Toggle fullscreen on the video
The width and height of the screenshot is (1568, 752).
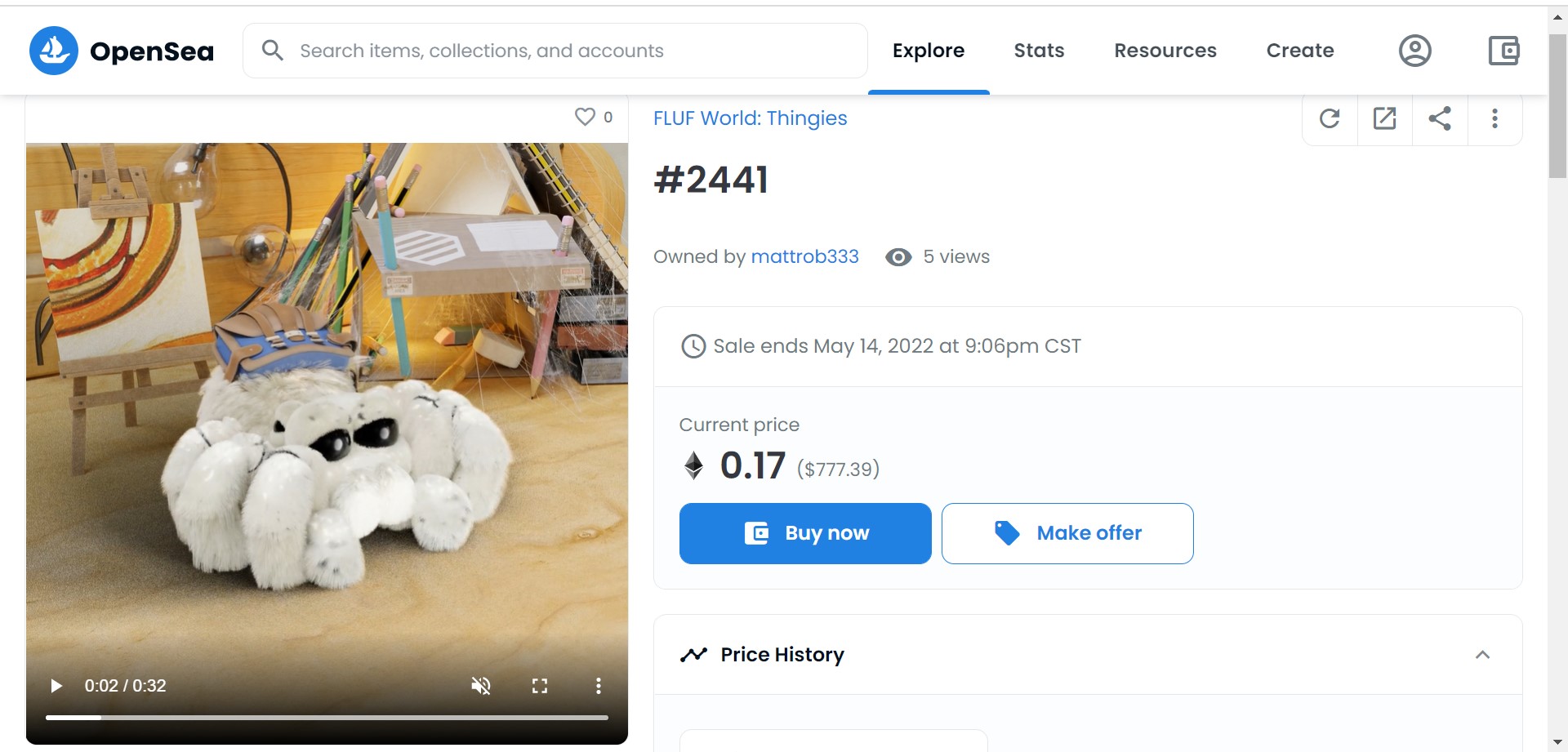540,686
